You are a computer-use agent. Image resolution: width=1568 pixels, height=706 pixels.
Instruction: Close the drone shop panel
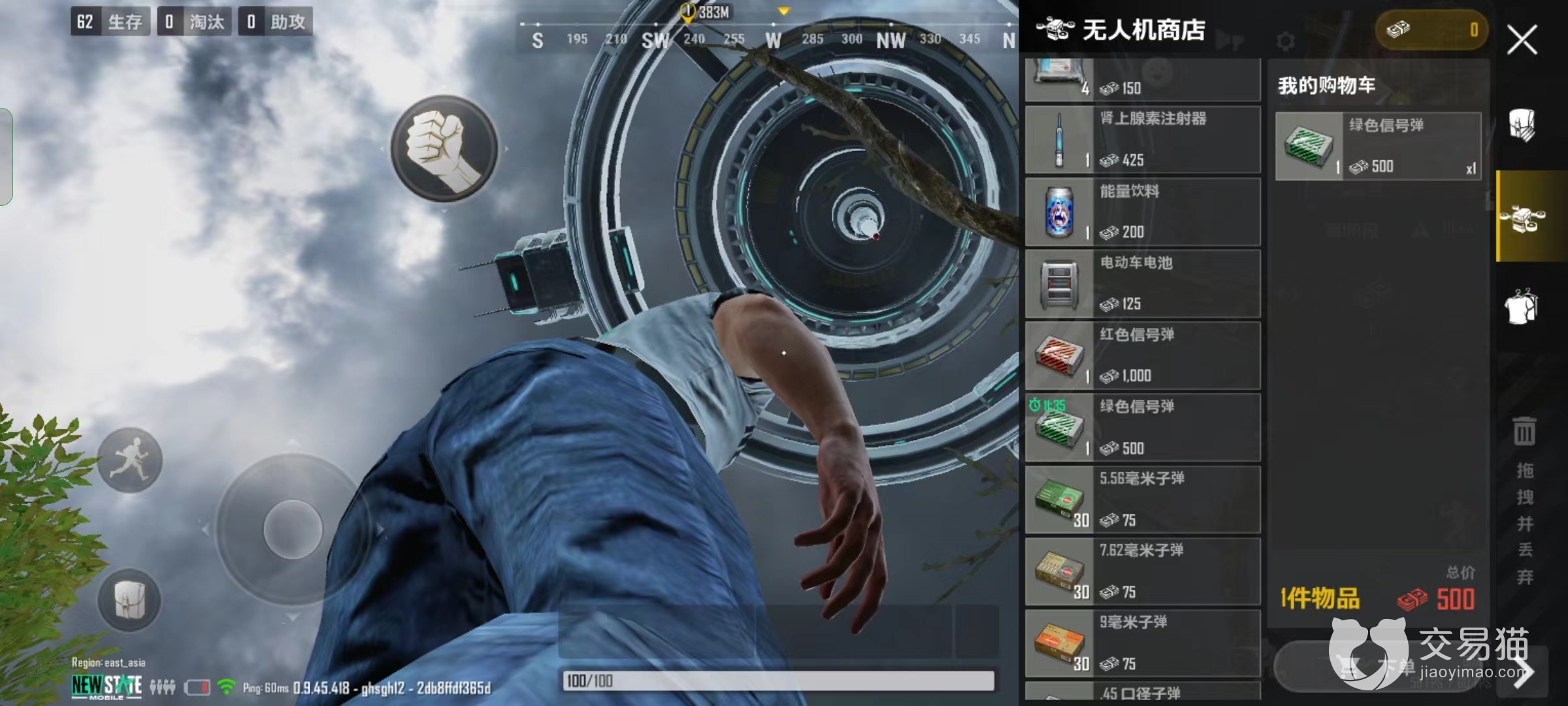click(1522, 41)
